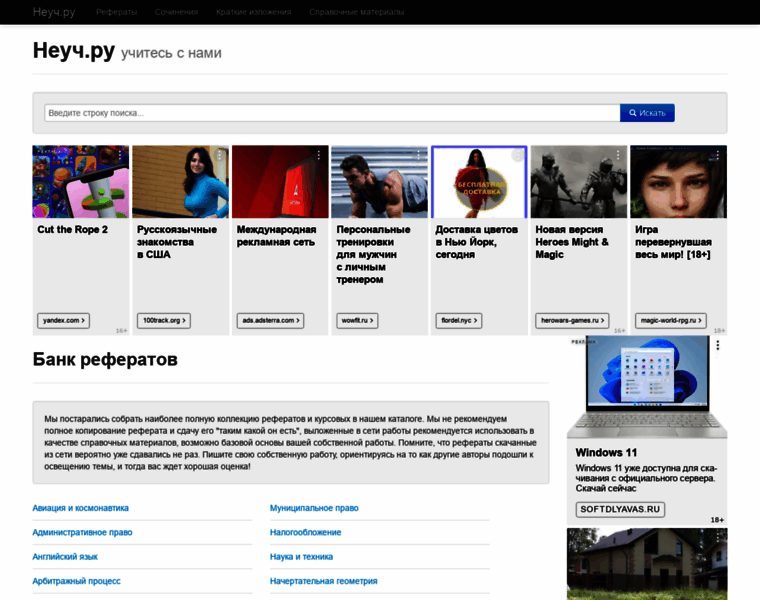Click the SOFTDLYAVAS.RU ad button

(620, 509)
